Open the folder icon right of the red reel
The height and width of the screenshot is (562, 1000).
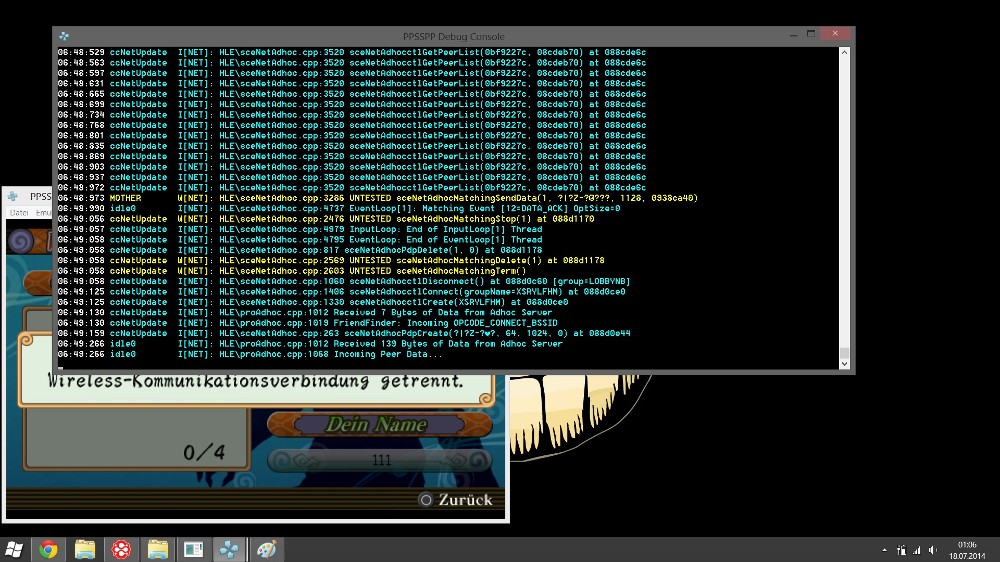(158, 549)
